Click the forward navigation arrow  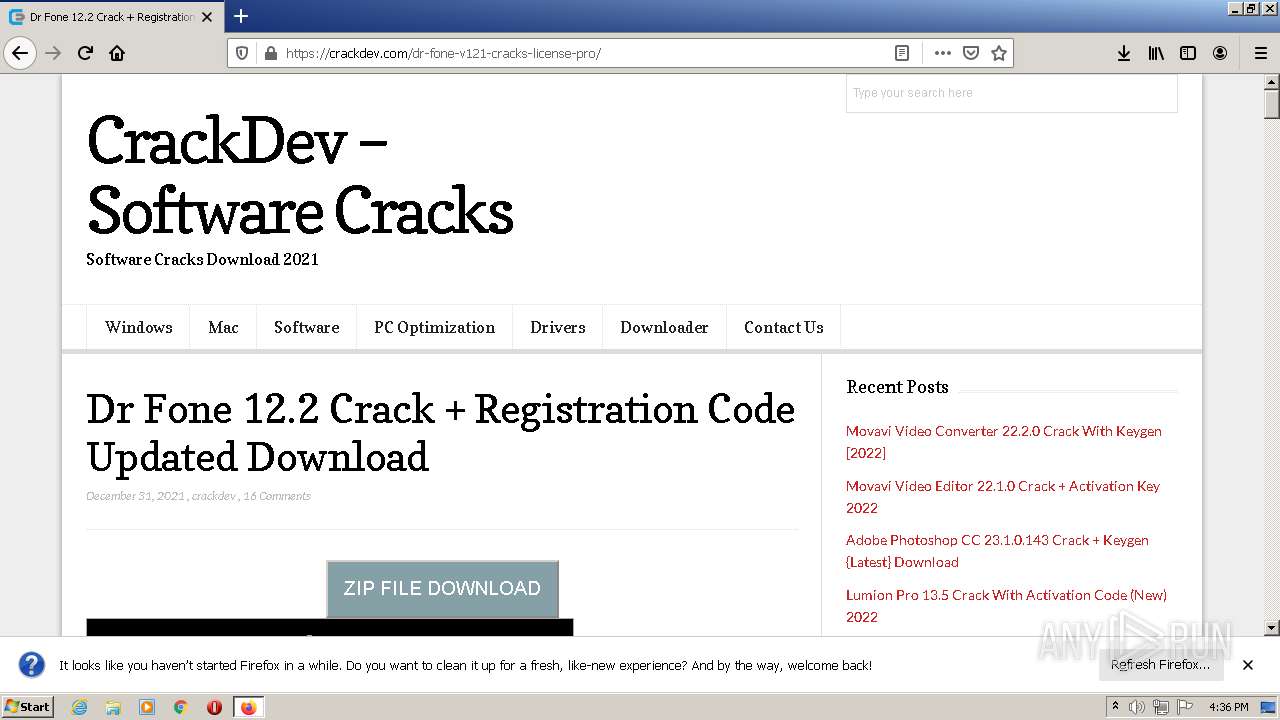pos(53,53)
